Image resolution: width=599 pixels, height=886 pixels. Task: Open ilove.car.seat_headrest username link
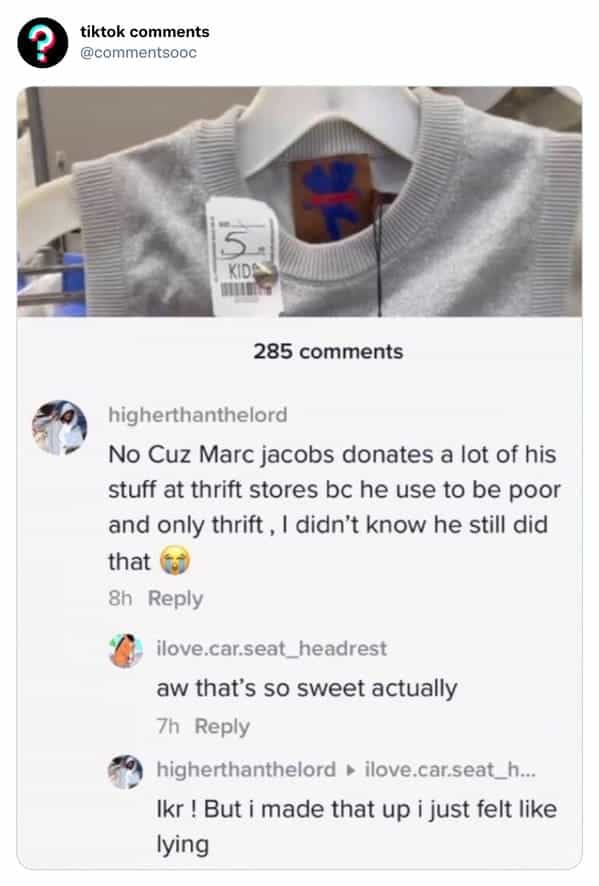point(272,649)
